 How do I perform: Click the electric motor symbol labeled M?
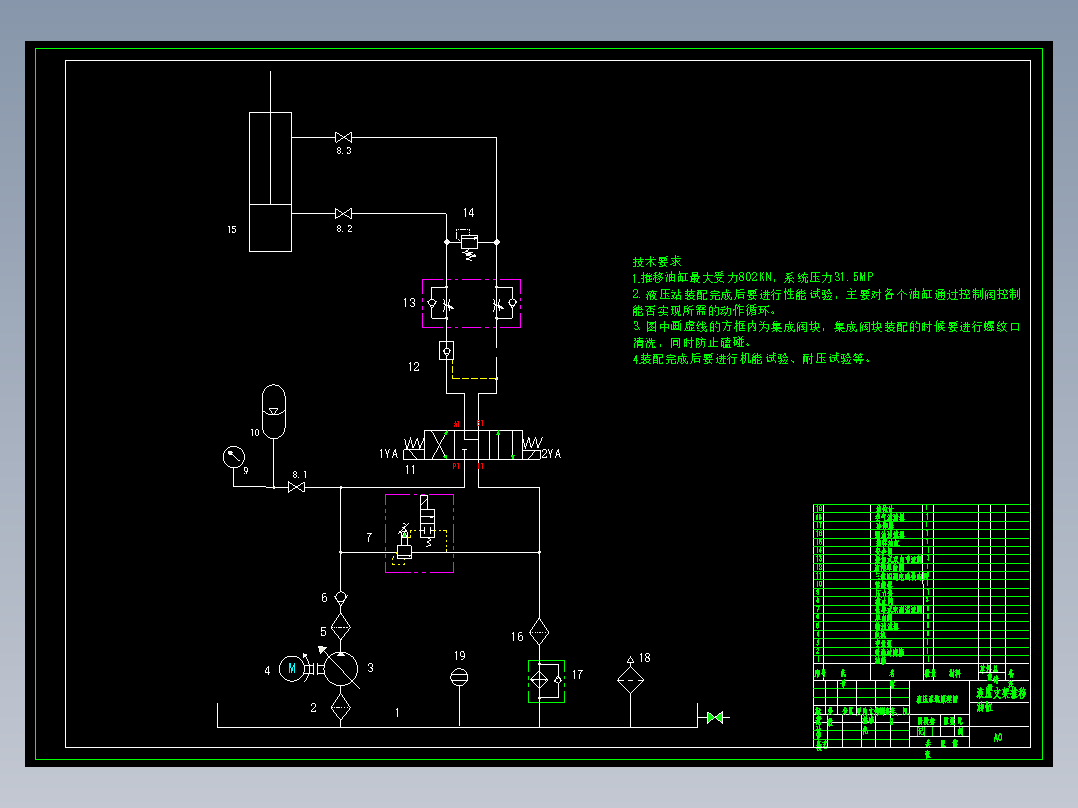292,668
